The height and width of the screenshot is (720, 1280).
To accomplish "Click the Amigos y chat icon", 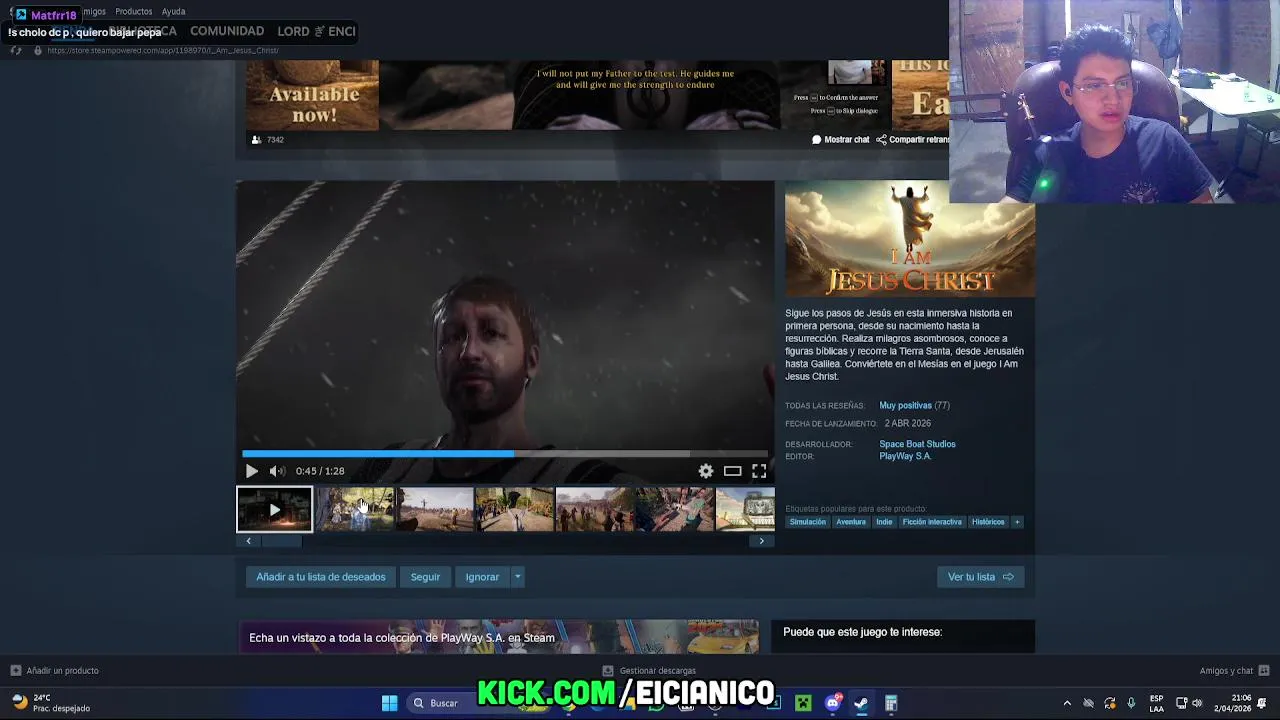I will pos(1264,671).
